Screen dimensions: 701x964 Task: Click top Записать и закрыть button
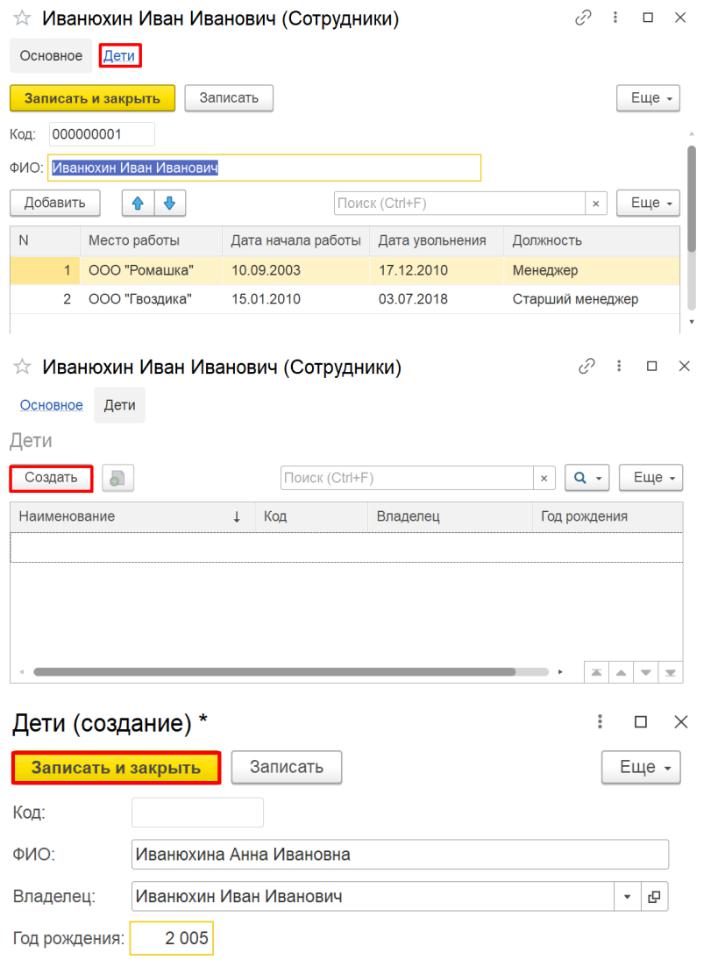(92, 98)
